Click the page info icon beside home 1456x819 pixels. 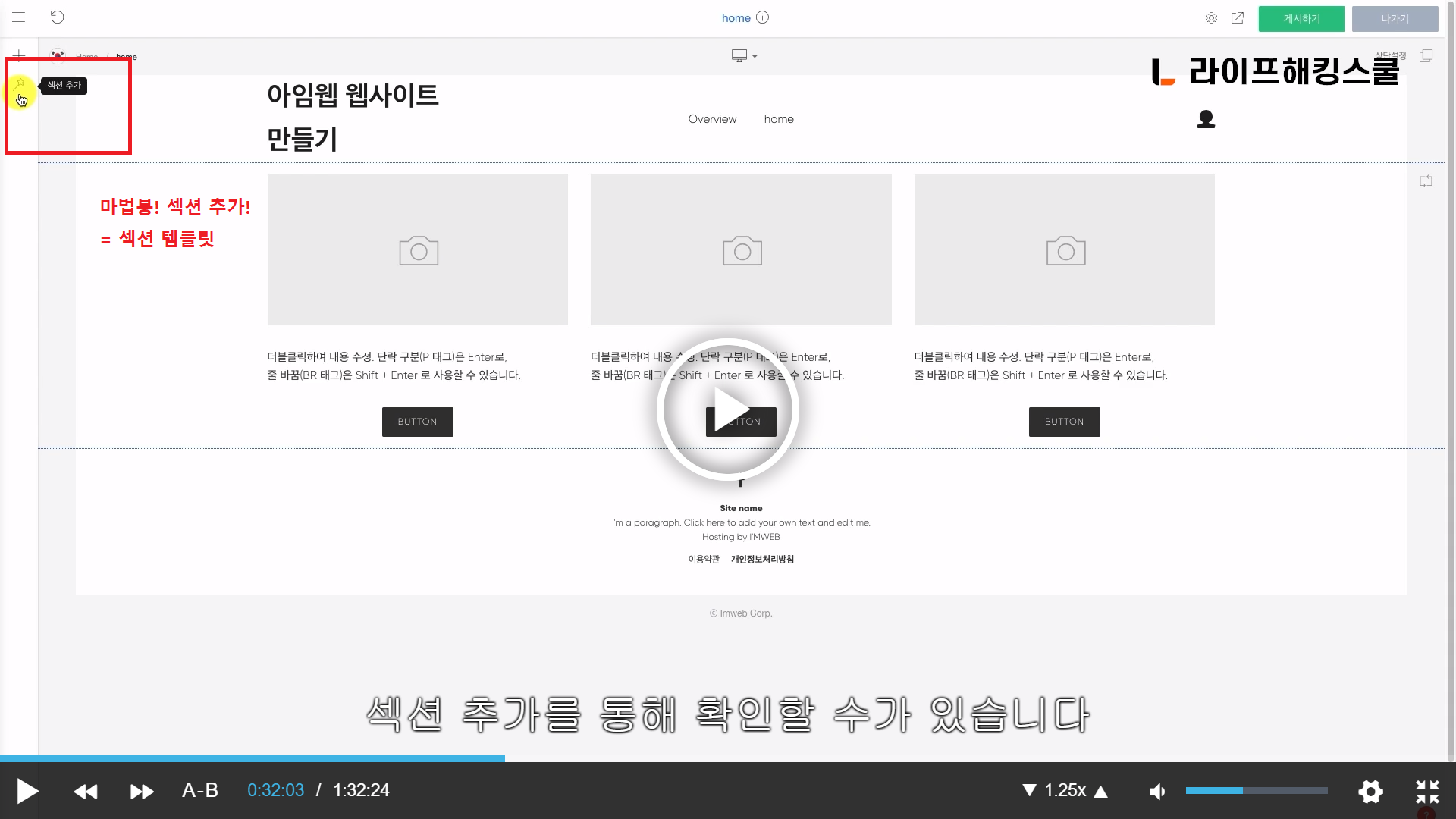[763, 17]
